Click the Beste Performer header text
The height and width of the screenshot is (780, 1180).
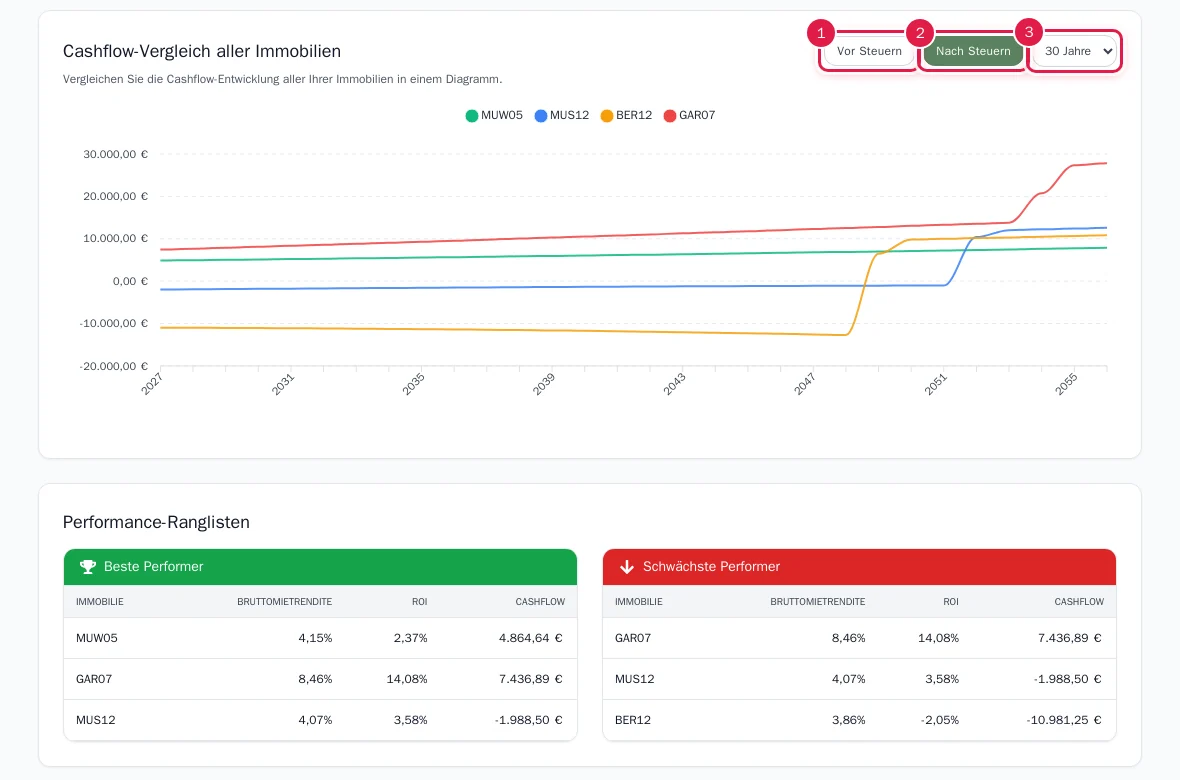[x=154, y=567]
